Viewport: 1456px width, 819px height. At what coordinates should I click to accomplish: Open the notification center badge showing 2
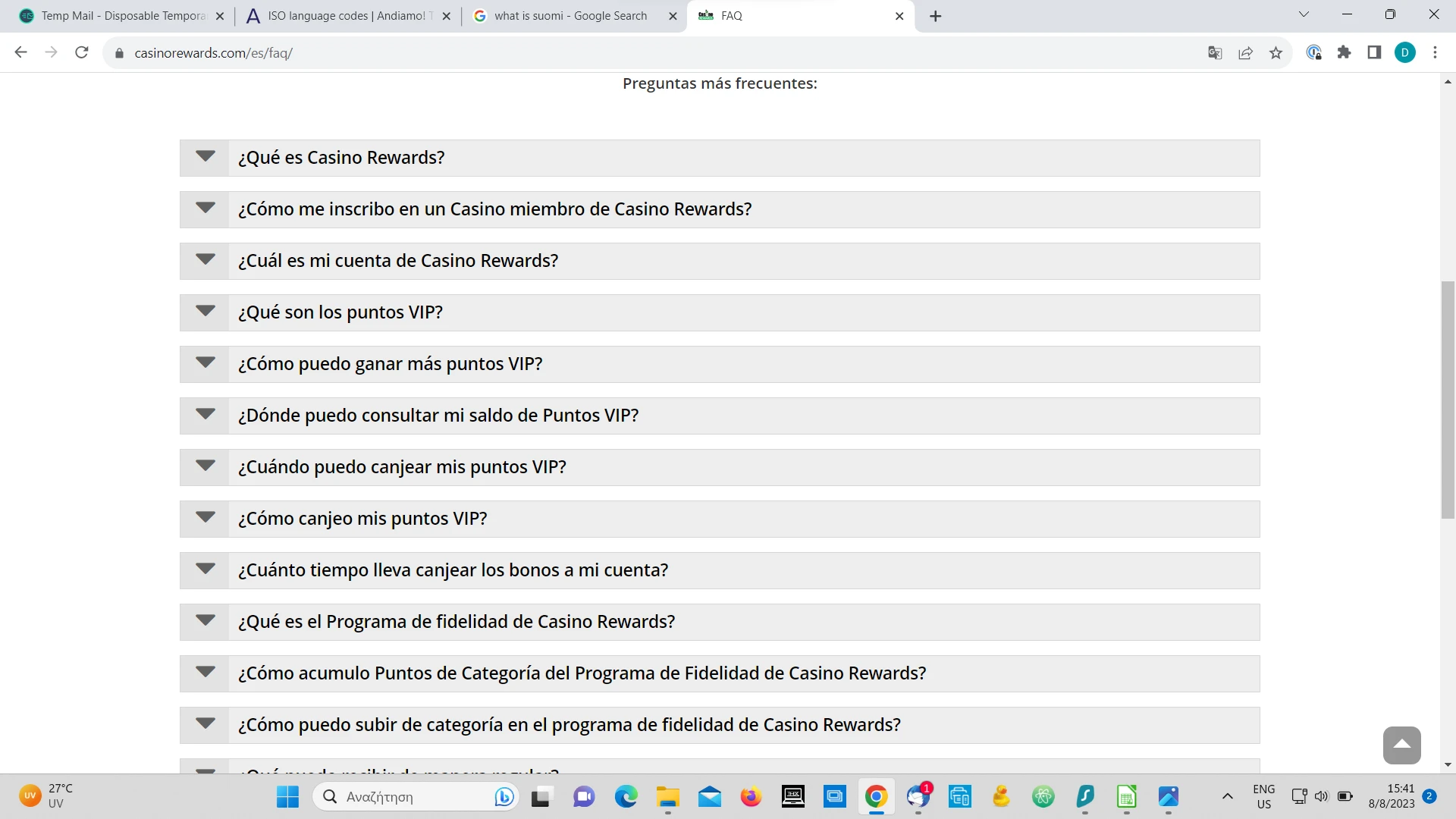click(x=1429, y=796)
